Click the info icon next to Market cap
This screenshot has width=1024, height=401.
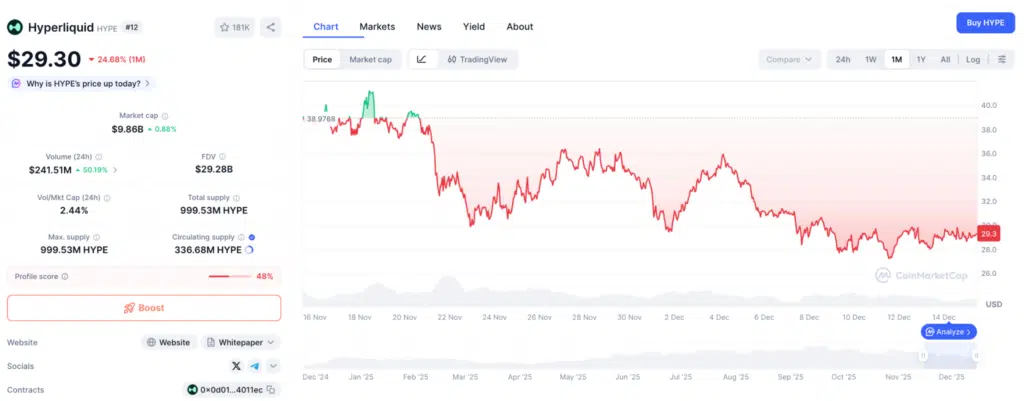click(x=165, y=116)
